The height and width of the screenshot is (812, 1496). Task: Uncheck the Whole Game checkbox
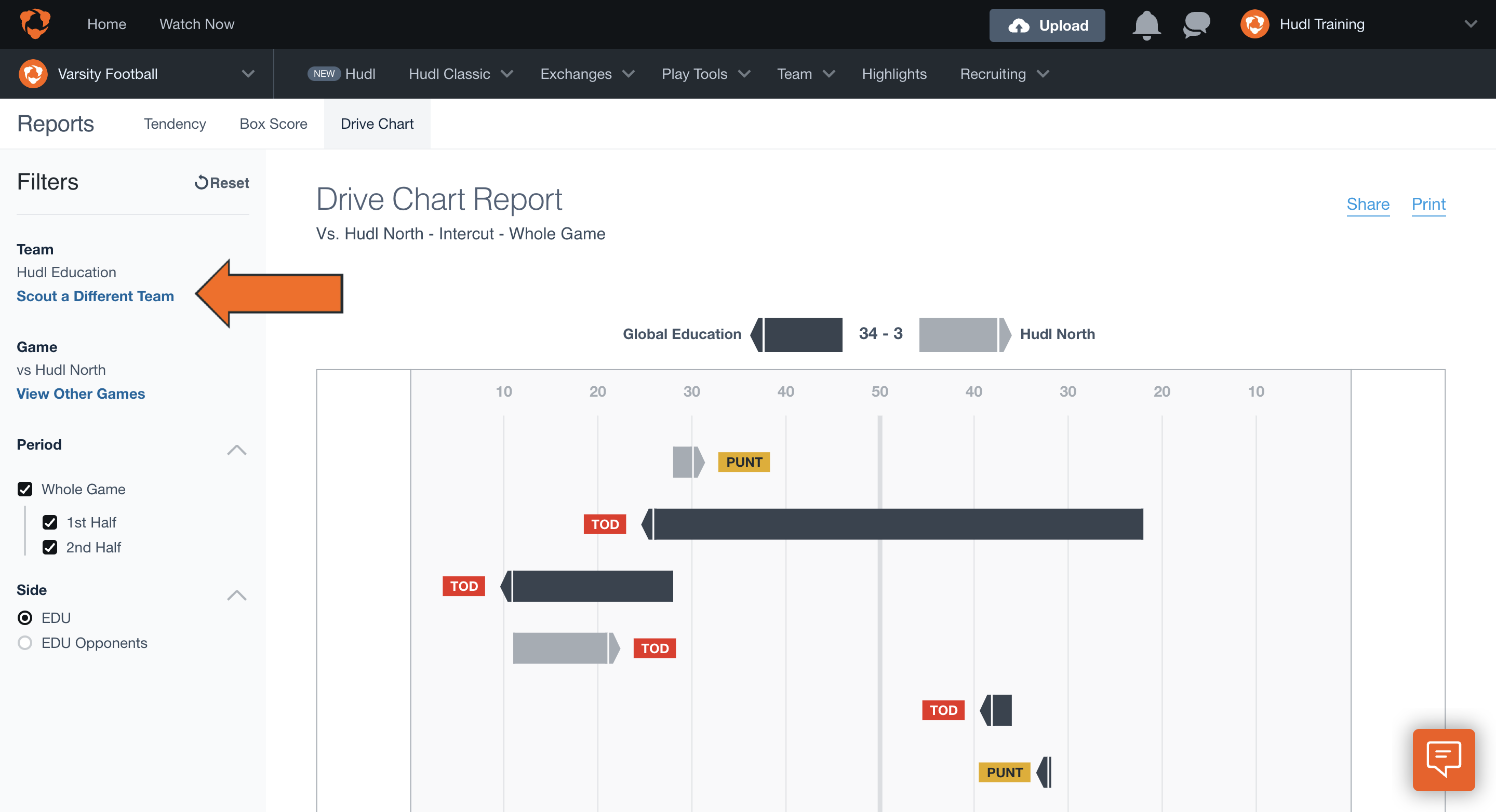(25, 489)
